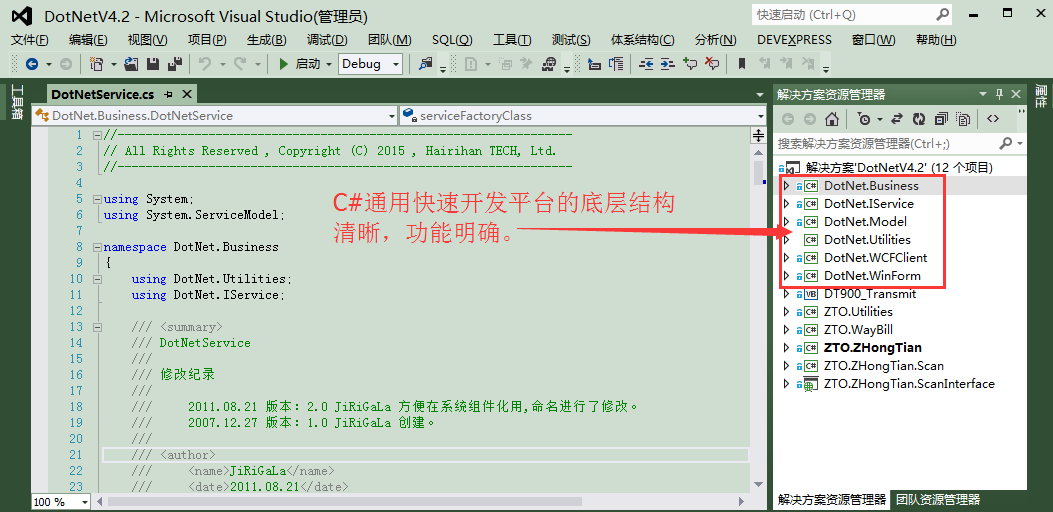Select the DotNetService.cs document tab
The image size is (1053, 512).
pos(103,94)
